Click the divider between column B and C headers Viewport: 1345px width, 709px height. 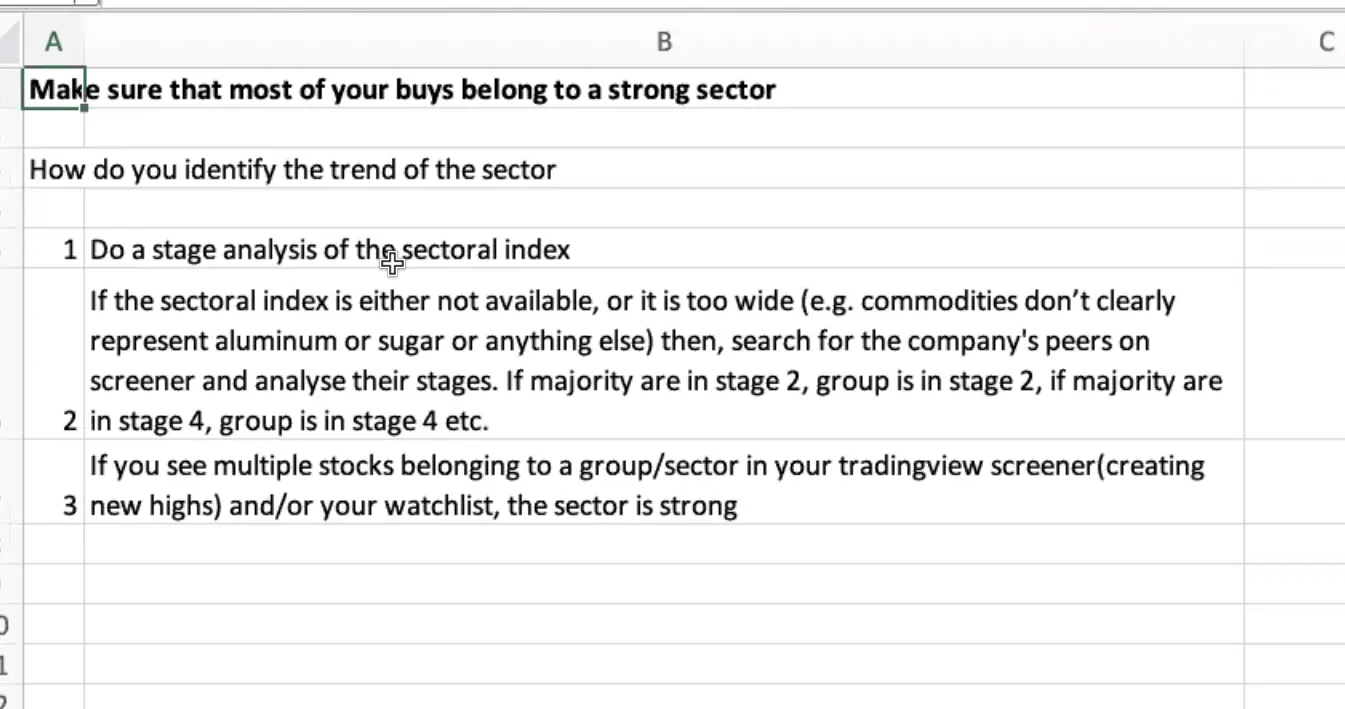tap(1243, 41)
